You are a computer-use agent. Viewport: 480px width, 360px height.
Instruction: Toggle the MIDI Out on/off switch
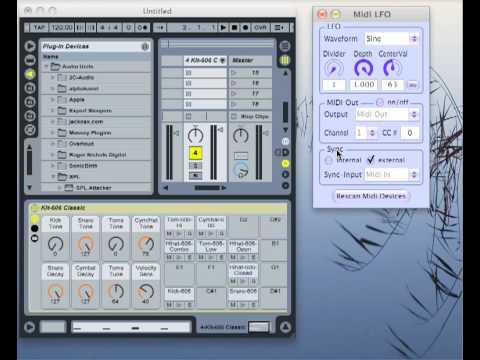(379, 102)
